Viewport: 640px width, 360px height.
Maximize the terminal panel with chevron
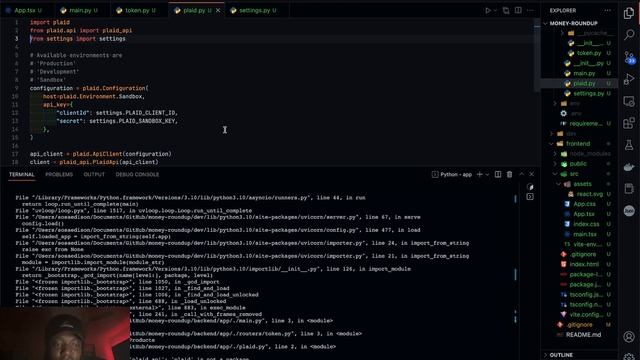tap(521, 174)
